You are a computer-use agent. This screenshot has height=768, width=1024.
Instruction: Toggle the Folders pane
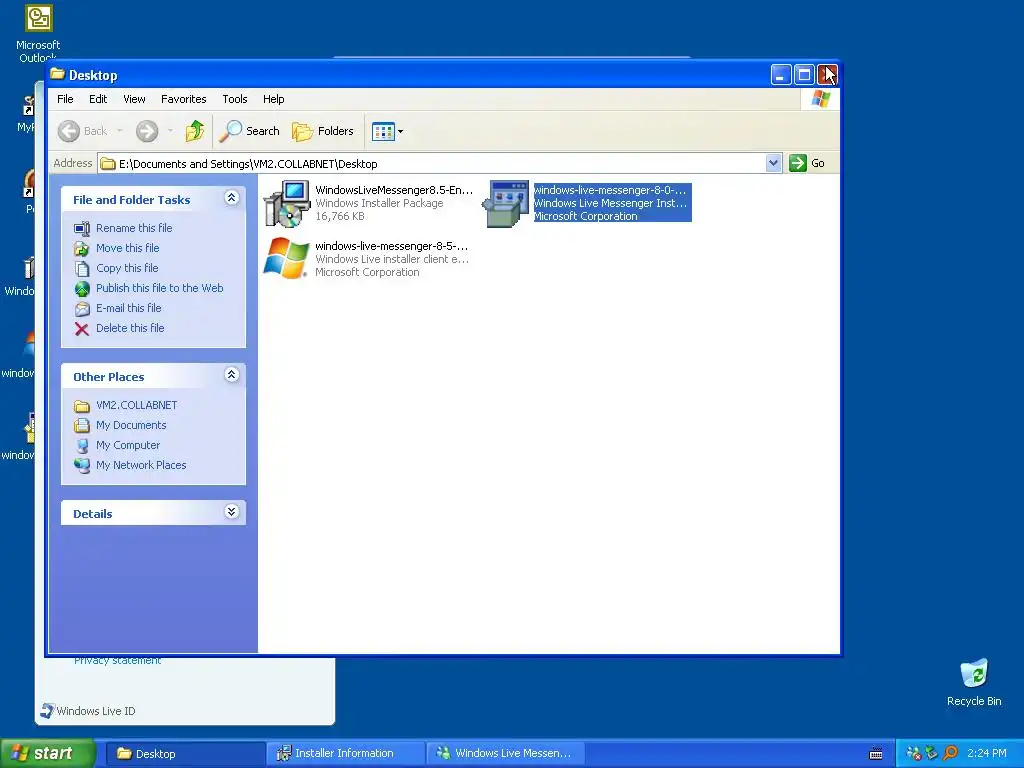[x=323, y=131]
